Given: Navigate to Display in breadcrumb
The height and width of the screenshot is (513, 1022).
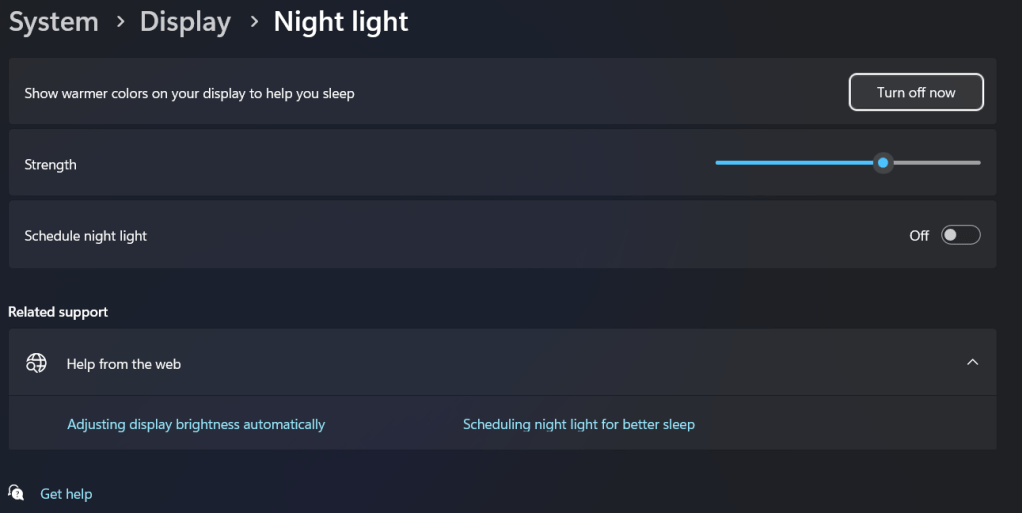Looking at the screenshot, I should (x=185, y=21).
